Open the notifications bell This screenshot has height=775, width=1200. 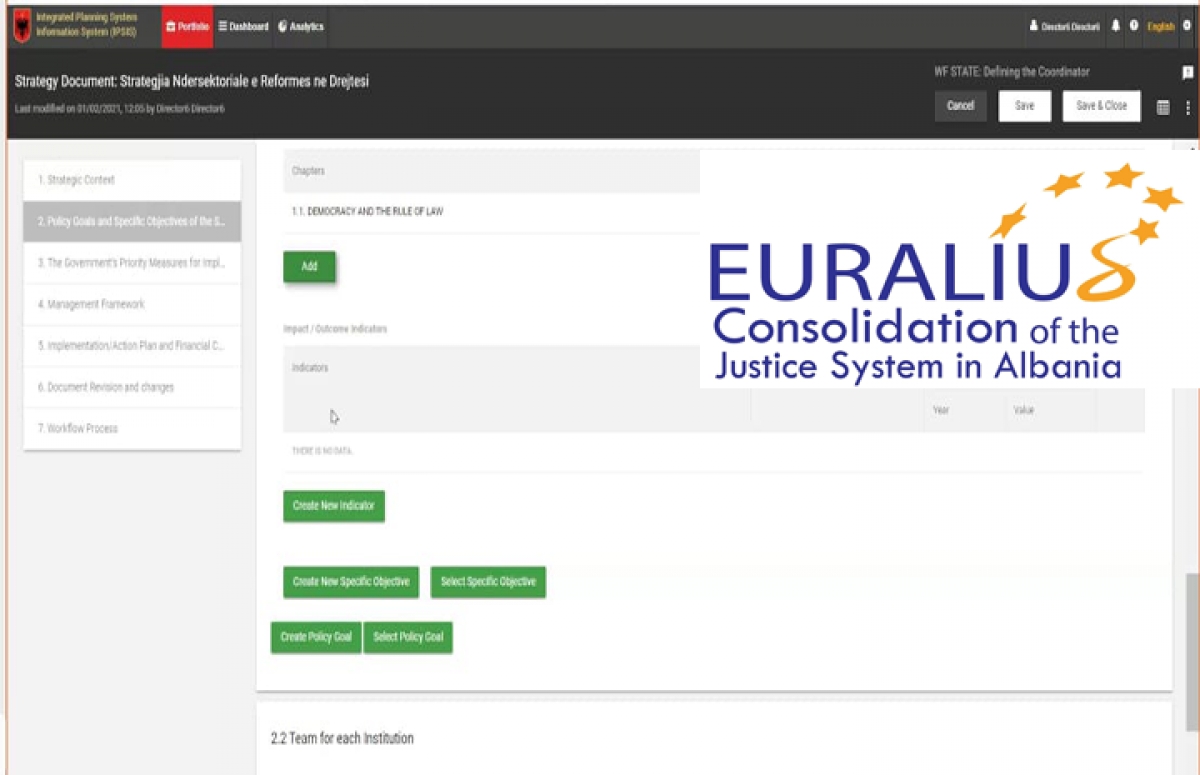[x=1116, y=26]
